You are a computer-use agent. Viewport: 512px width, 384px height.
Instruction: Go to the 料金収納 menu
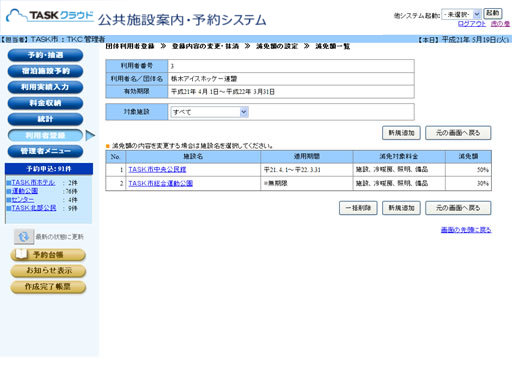coord(45,103)
